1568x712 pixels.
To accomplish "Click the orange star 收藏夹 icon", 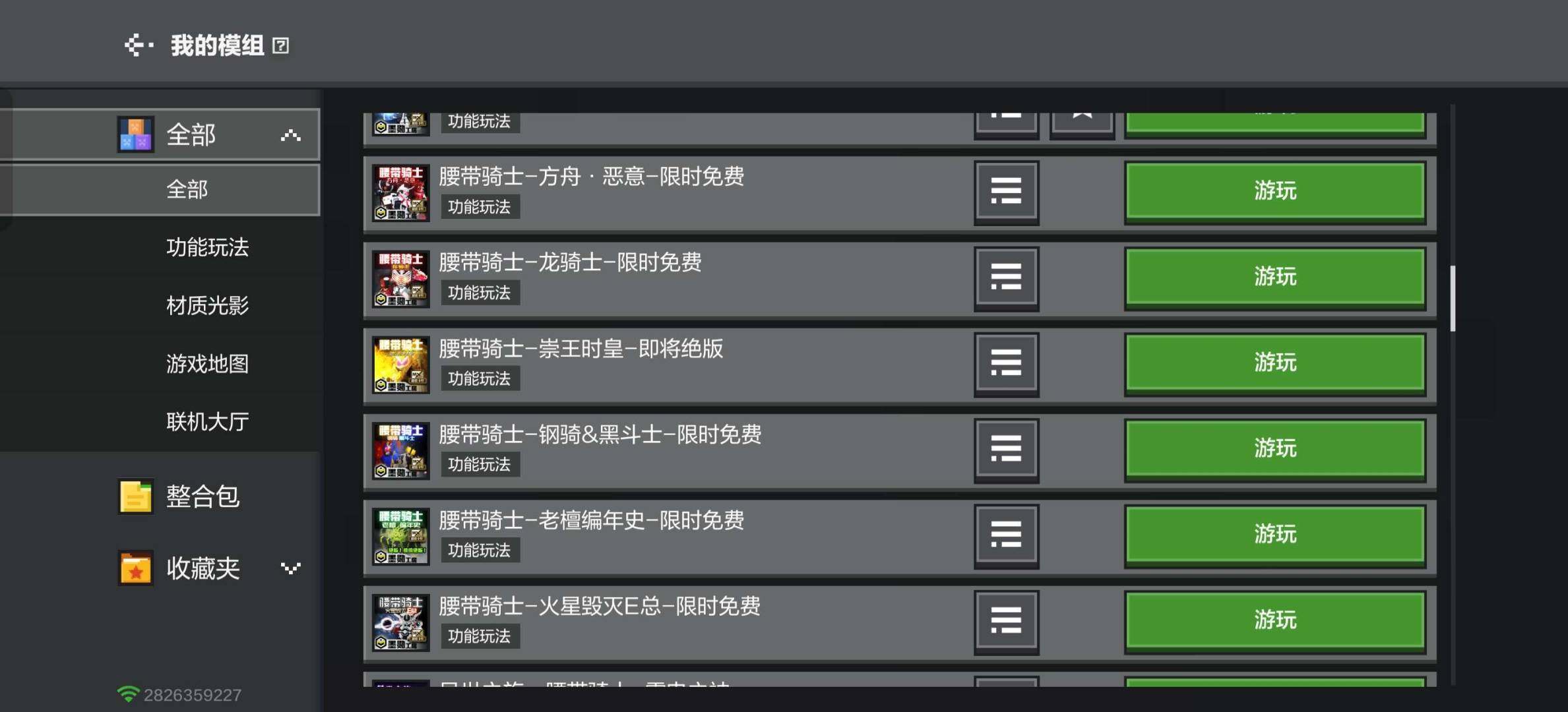I will 136,568.
